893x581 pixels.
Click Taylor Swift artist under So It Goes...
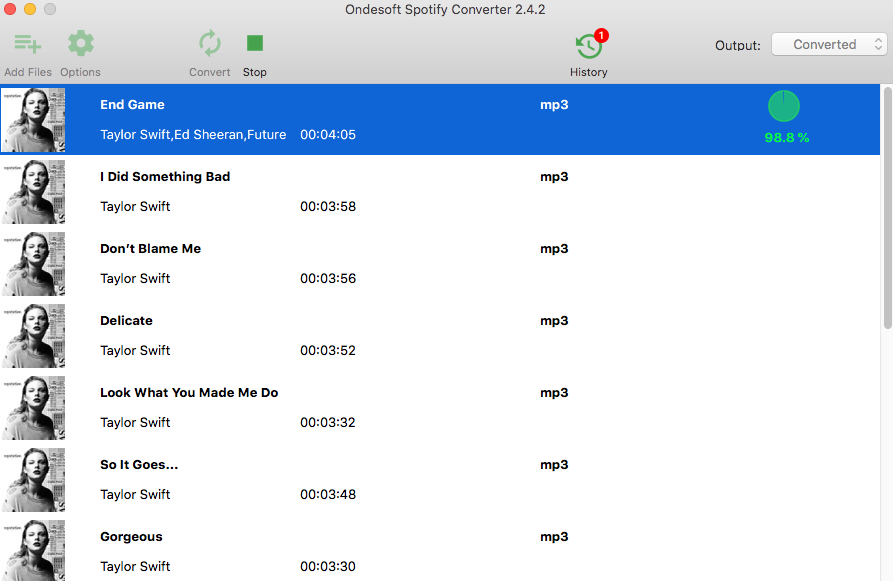135,495
